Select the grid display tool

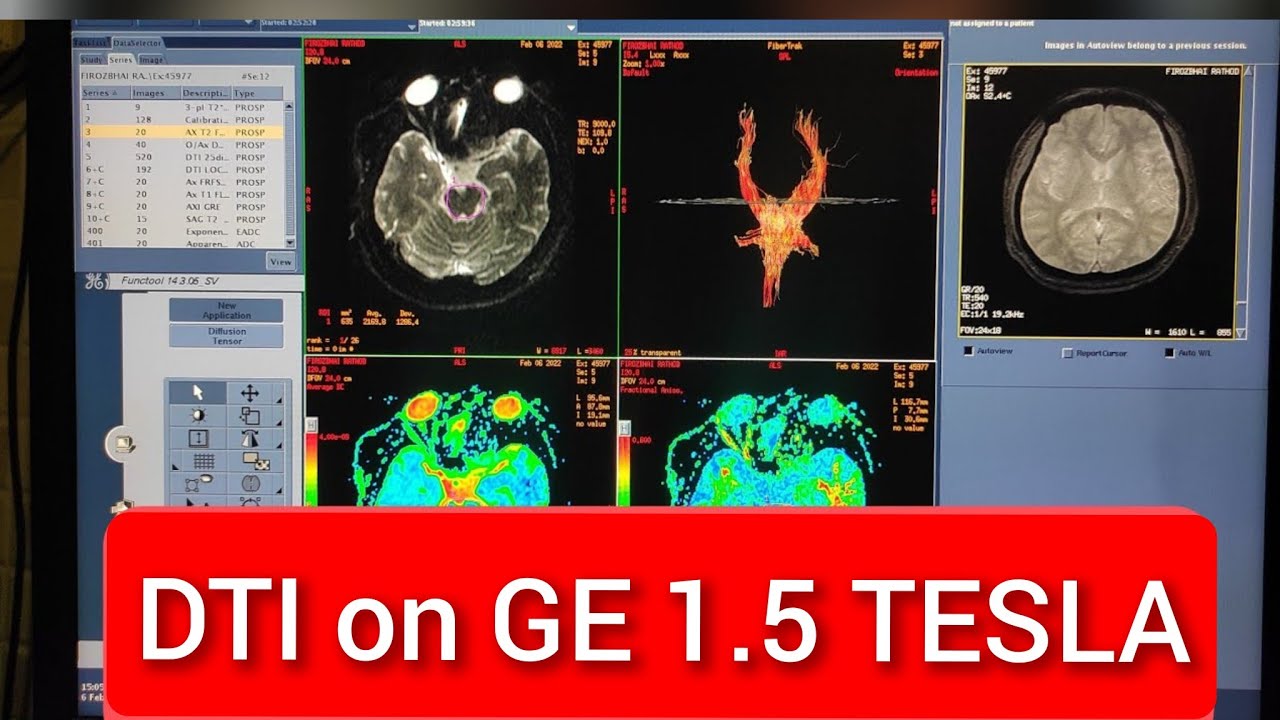tap(204, 461)
